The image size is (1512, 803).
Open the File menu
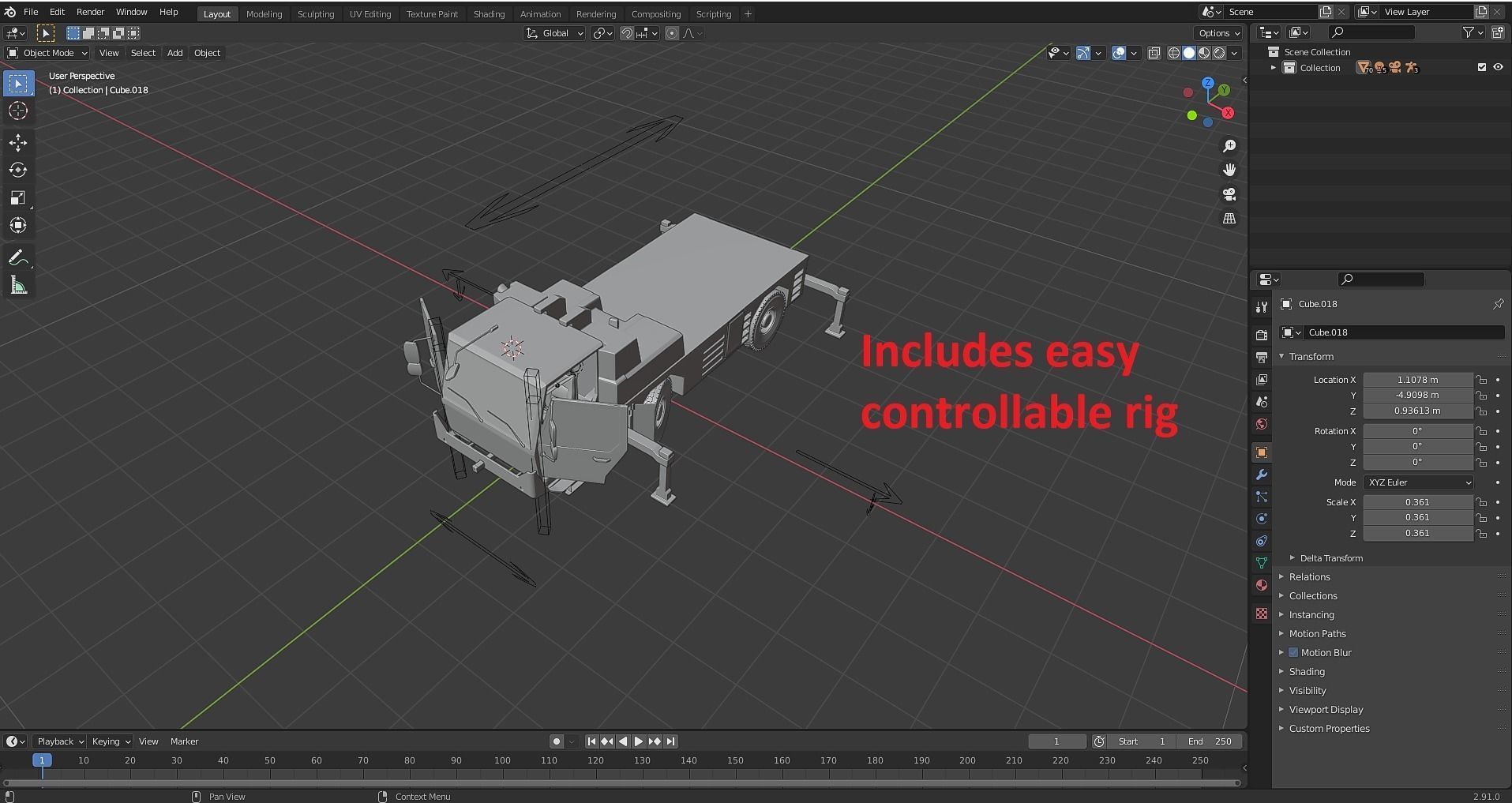coord(31,12)
